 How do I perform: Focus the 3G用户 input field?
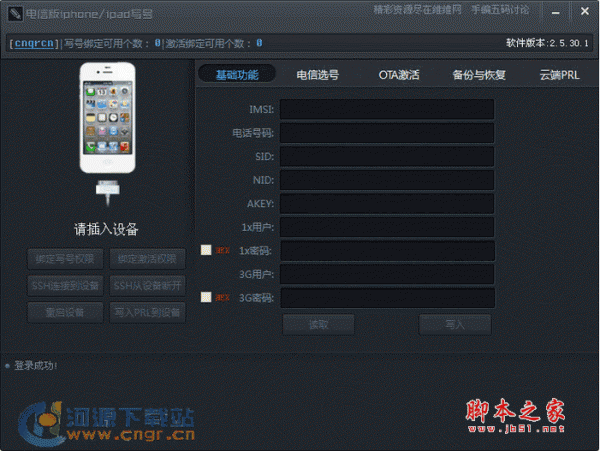387,274
